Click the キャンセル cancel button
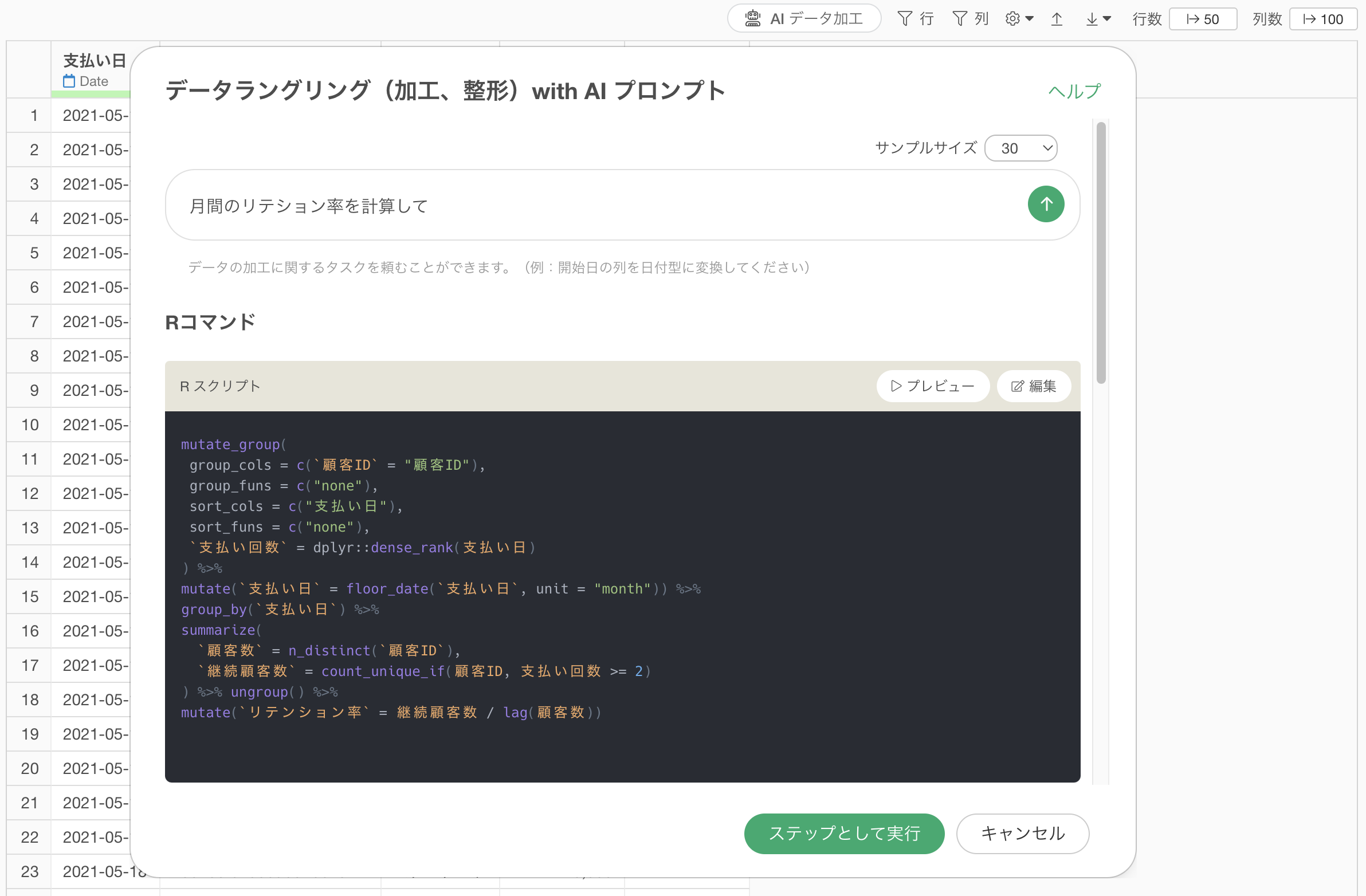This screenshot has width=1366, height=896. [1022, 833]
